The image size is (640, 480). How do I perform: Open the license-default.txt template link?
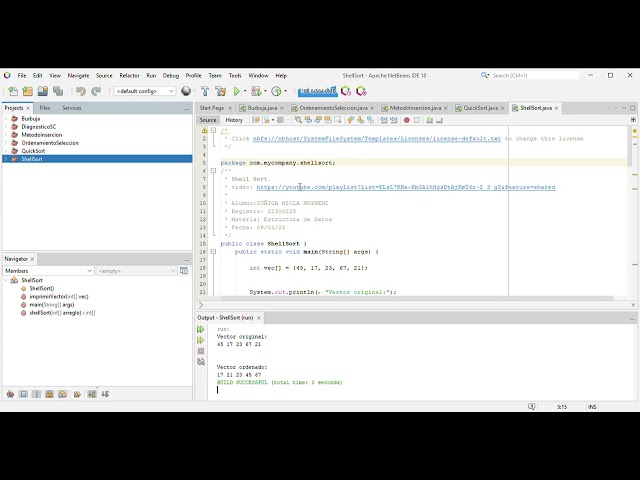[377, 138]
